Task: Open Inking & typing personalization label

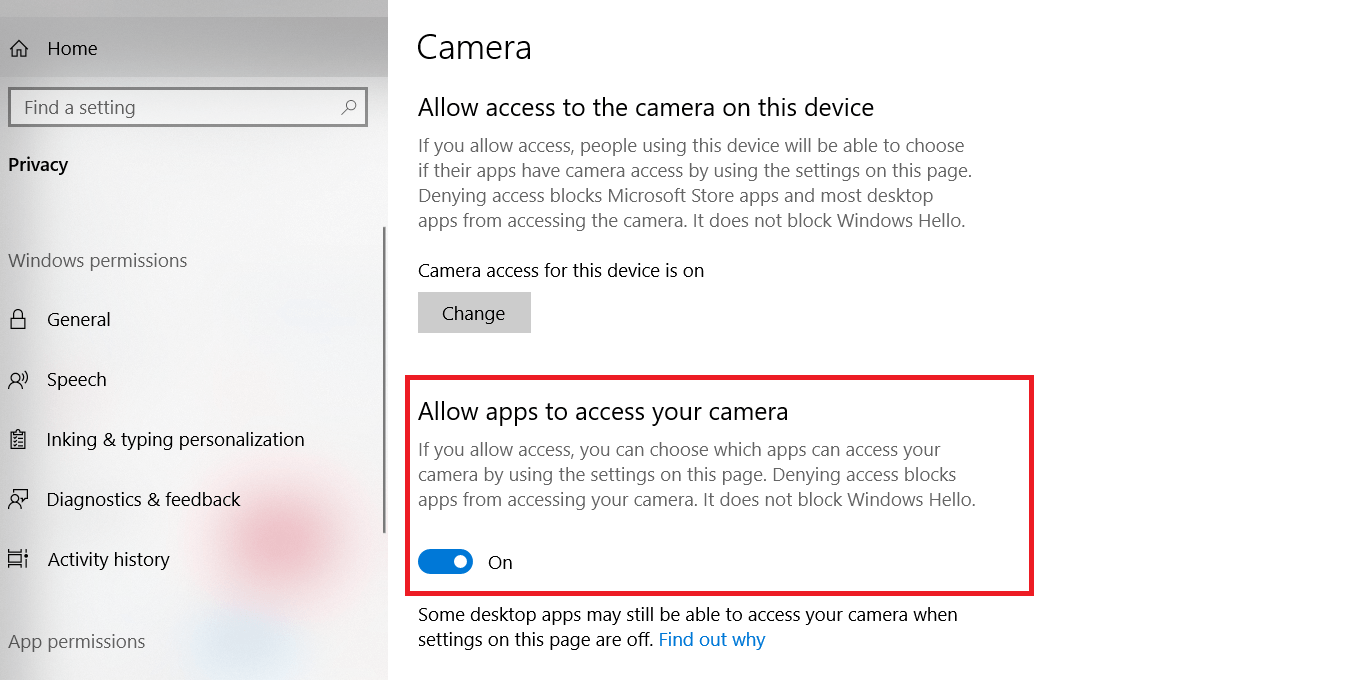Action: (x=175, y=440)
